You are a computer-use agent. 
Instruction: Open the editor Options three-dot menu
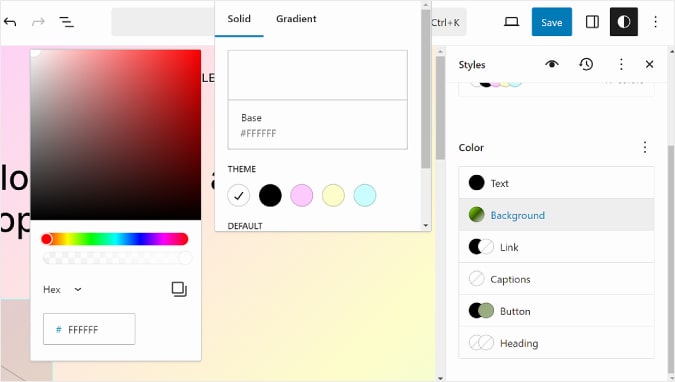point(655,22)
